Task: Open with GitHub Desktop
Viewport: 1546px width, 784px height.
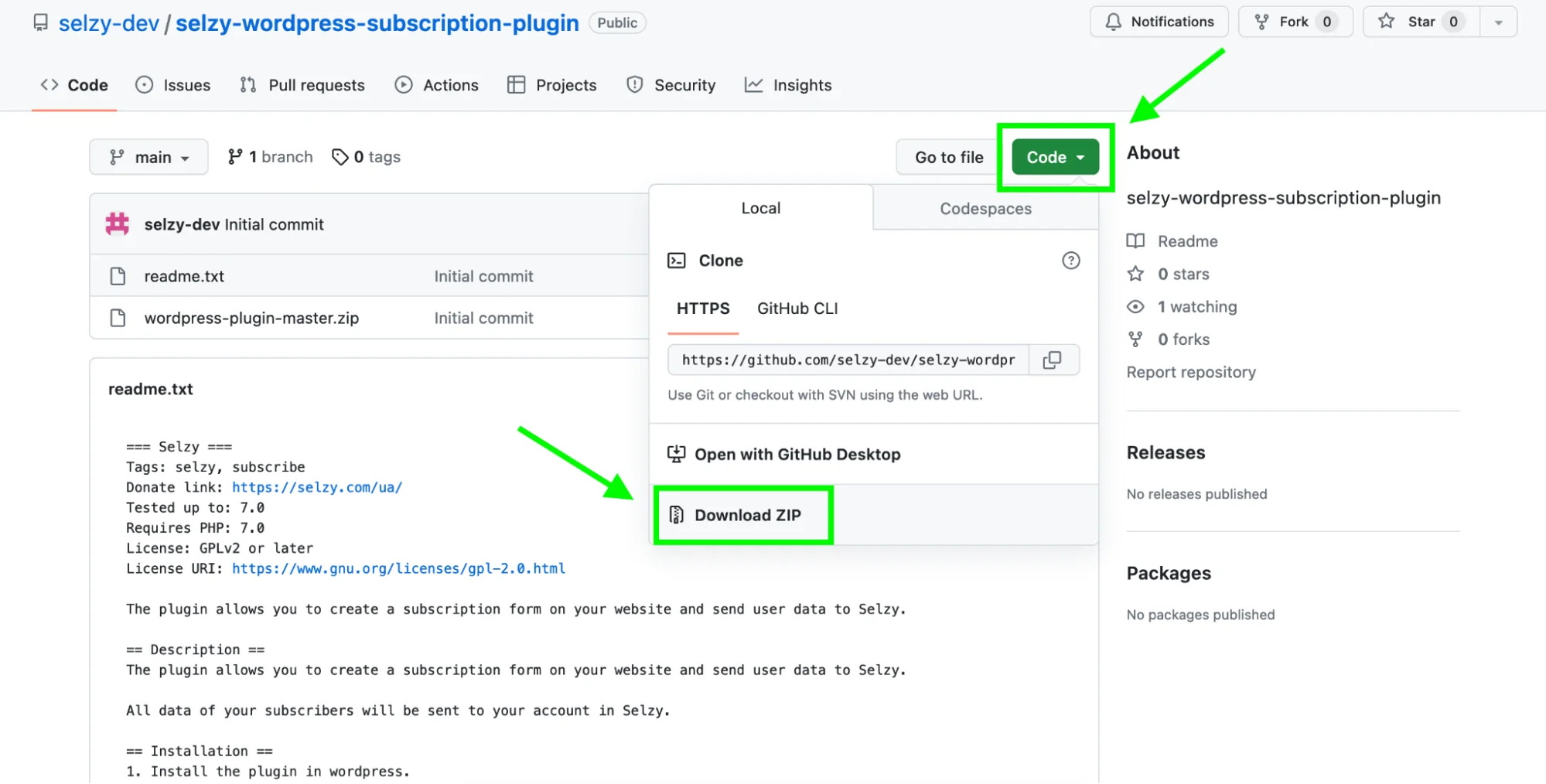Action: point(797,454)
